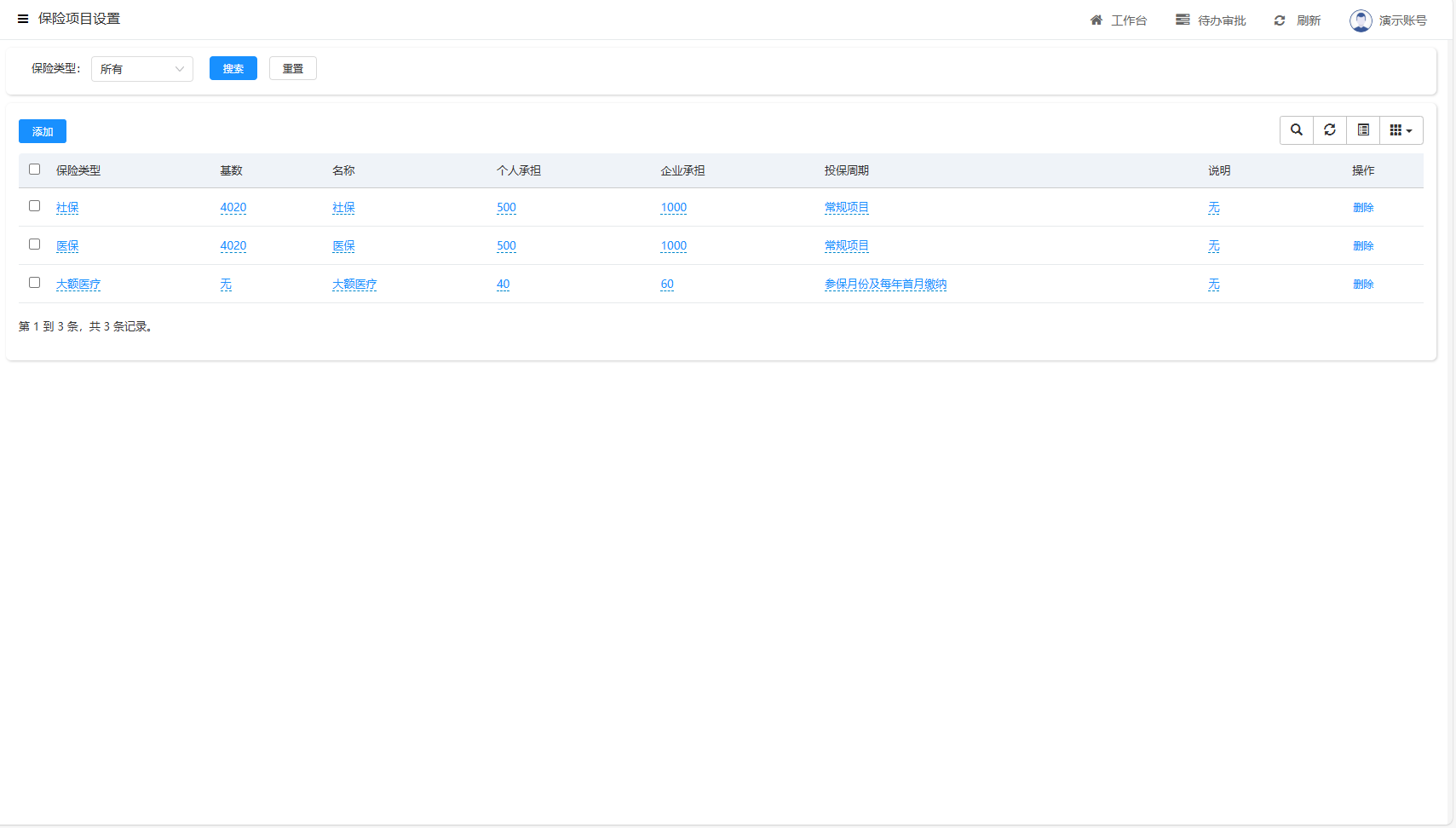The width and height of the screenshot is (1456, 828).
Task: Click the table refresh icon
Action: click(1329, 130)
